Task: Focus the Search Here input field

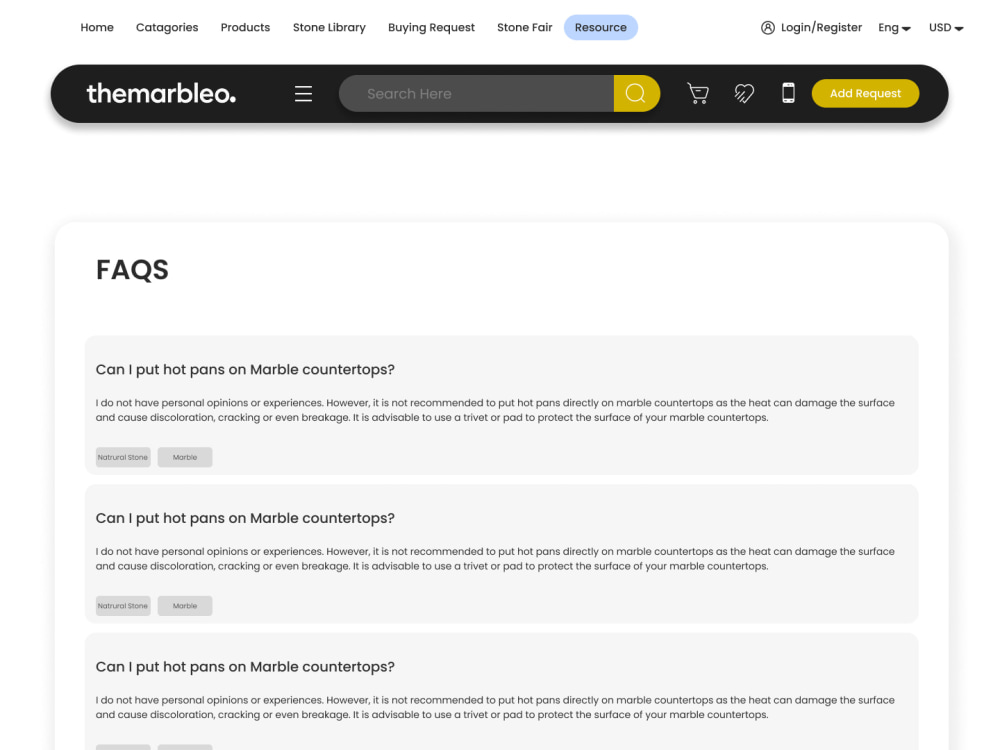Action: [x=476, y=94]
